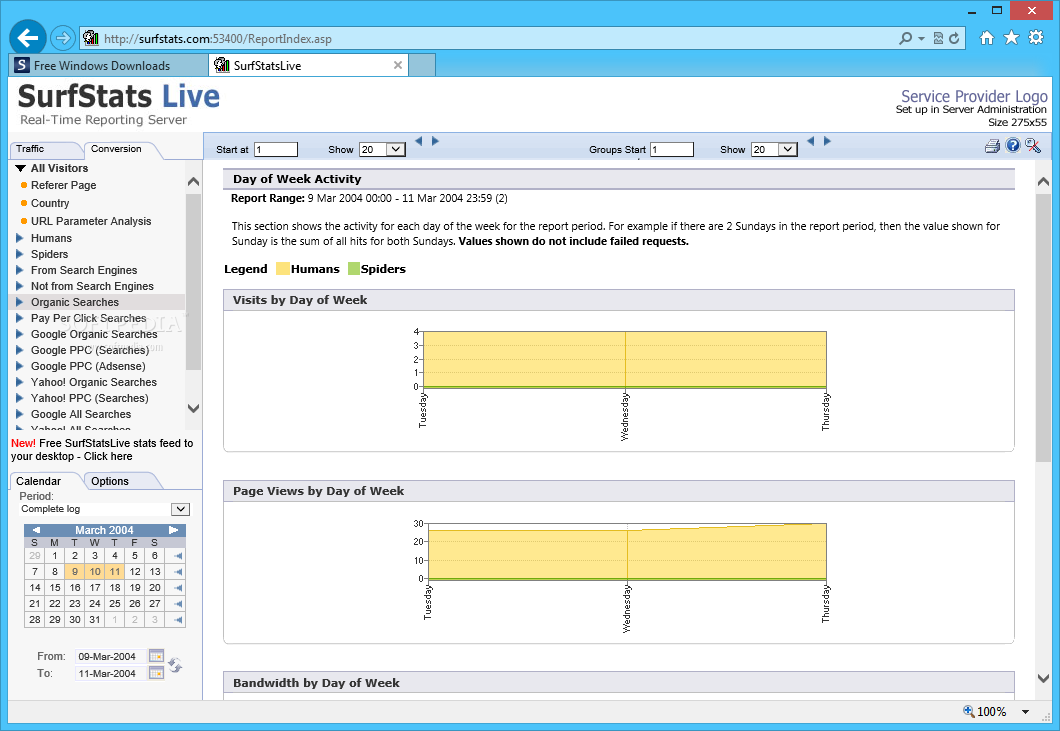Open a new browser tab button
This screenshot has height=731, width=1060.
pyautogui.click(x=421, y=66)
